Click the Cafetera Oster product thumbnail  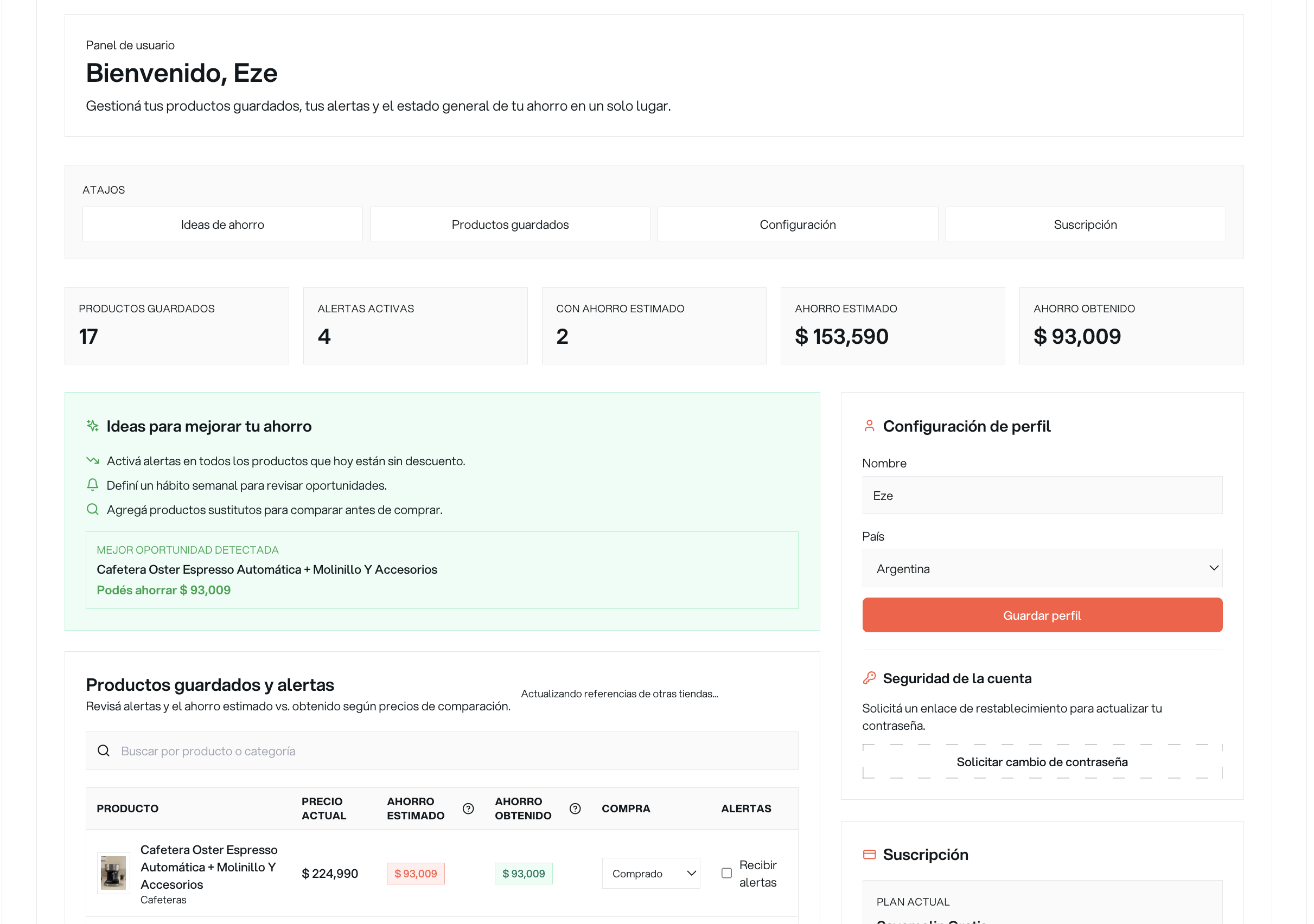click(113, 873)
